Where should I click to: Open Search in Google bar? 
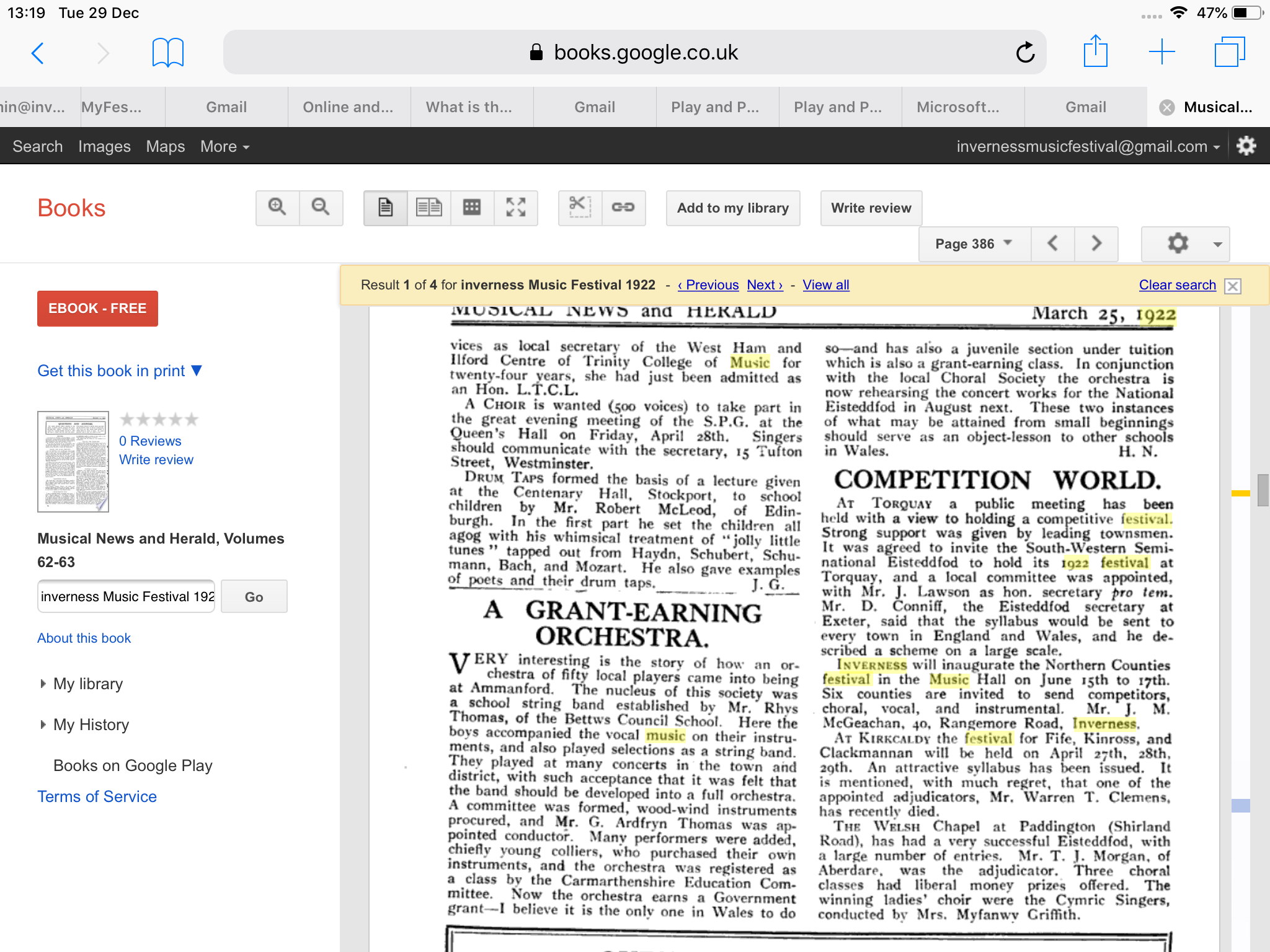38,147
